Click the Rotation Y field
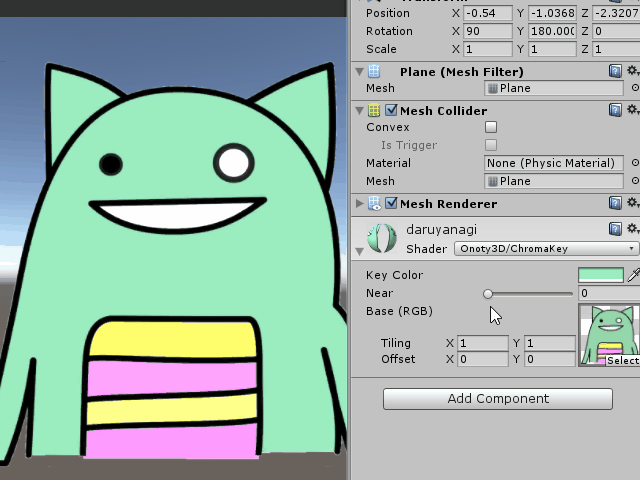The image size is (640, 480). 552,31
